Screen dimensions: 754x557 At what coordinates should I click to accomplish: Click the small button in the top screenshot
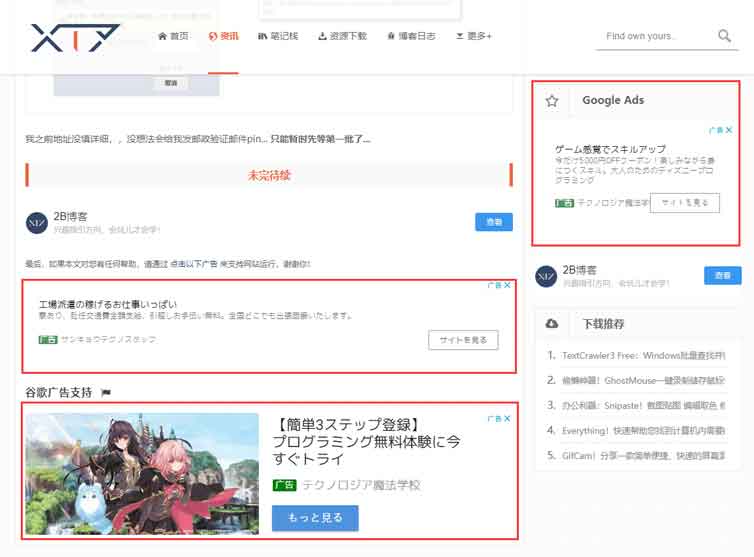click(171, 83)
